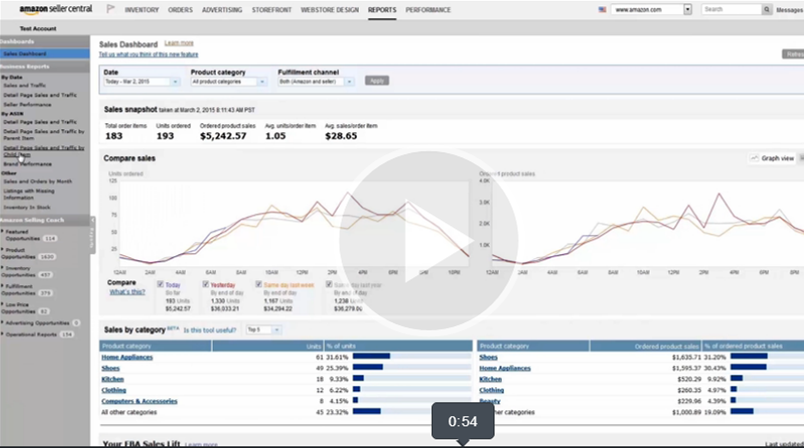The height and width of the screenshot is (448, 804).
Task: Click Learn more beside Sales Dashboard
Action: pyautogui.click(x=179, y=43)
